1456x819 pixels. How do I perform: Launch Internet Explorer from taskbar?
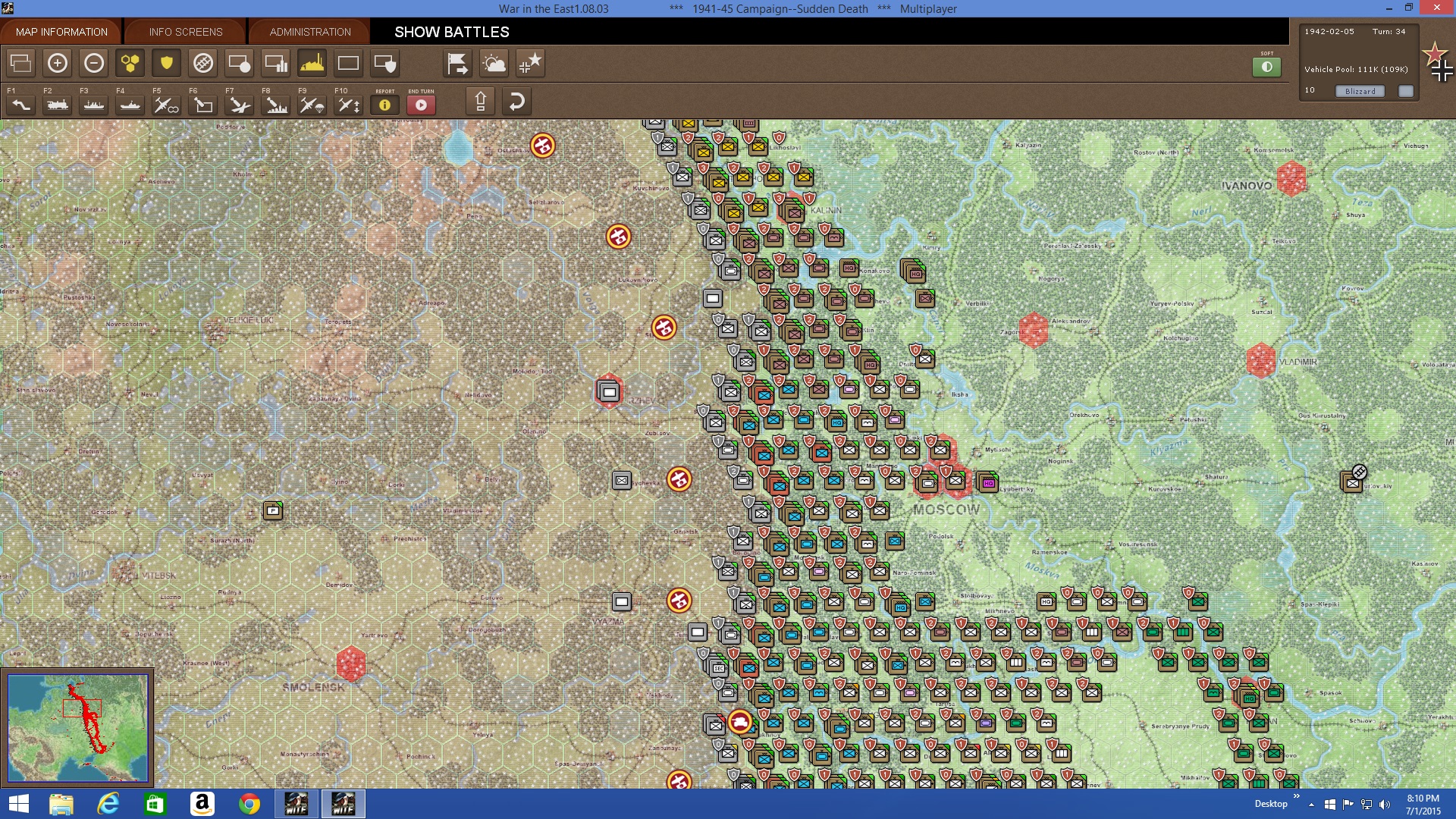[x=108, y=804]
